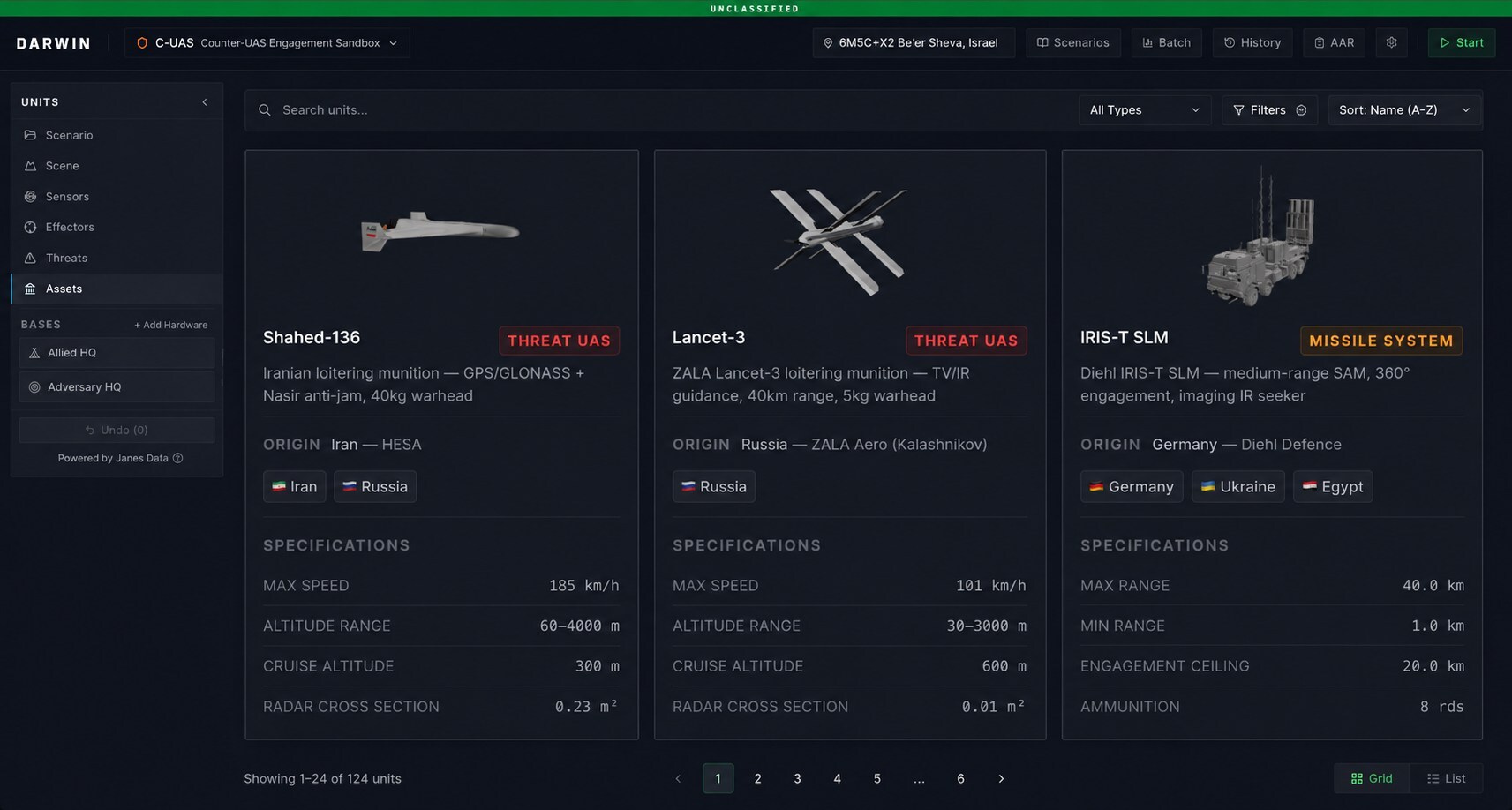
Task: Select Adversary HQ base
Action: [117, 386]
